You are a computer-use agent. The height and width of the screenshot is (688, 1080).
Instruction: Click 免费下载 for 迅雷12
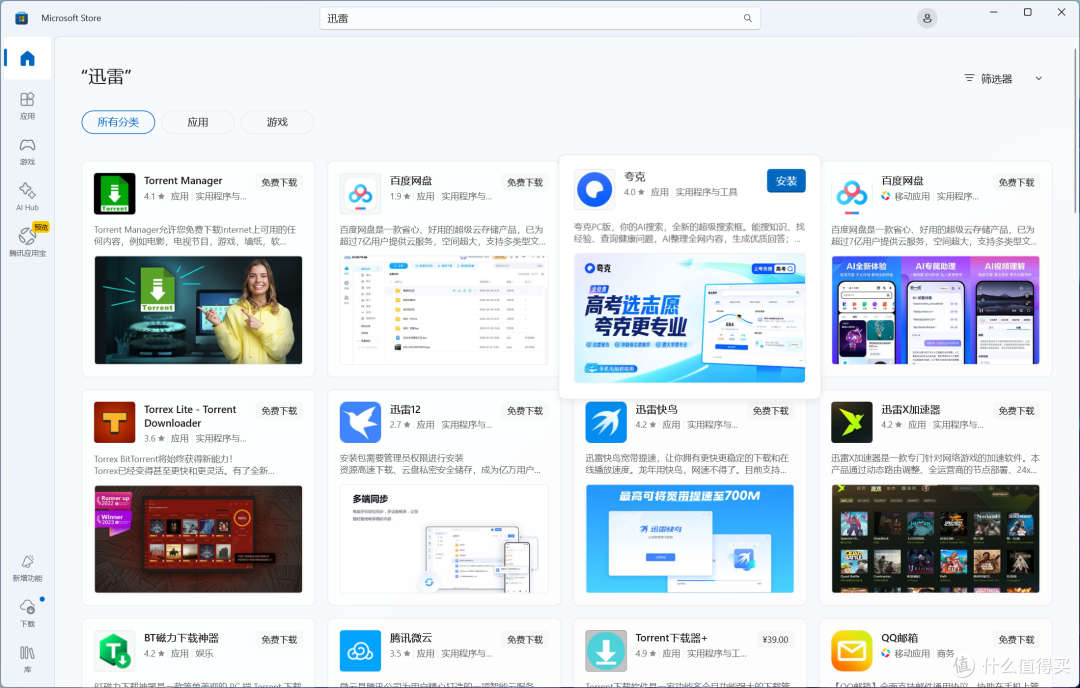[x=525, y=411]
